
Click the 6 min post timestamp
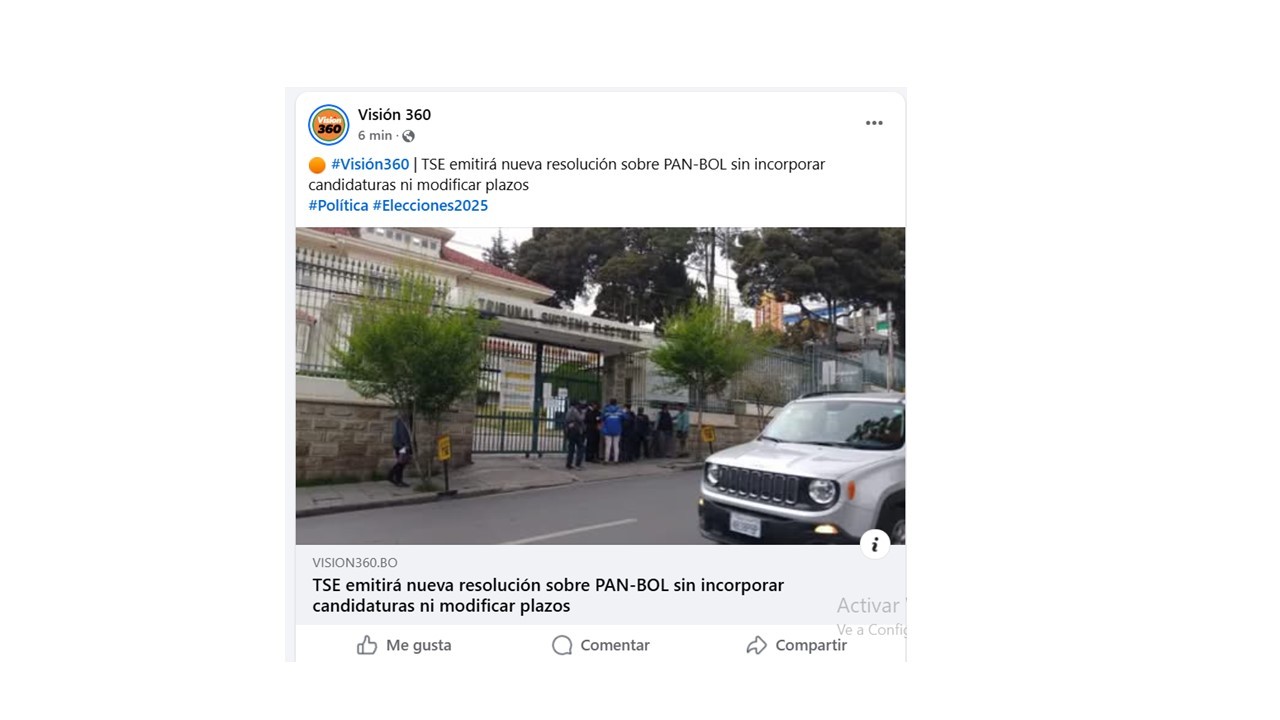coord(375,136)
